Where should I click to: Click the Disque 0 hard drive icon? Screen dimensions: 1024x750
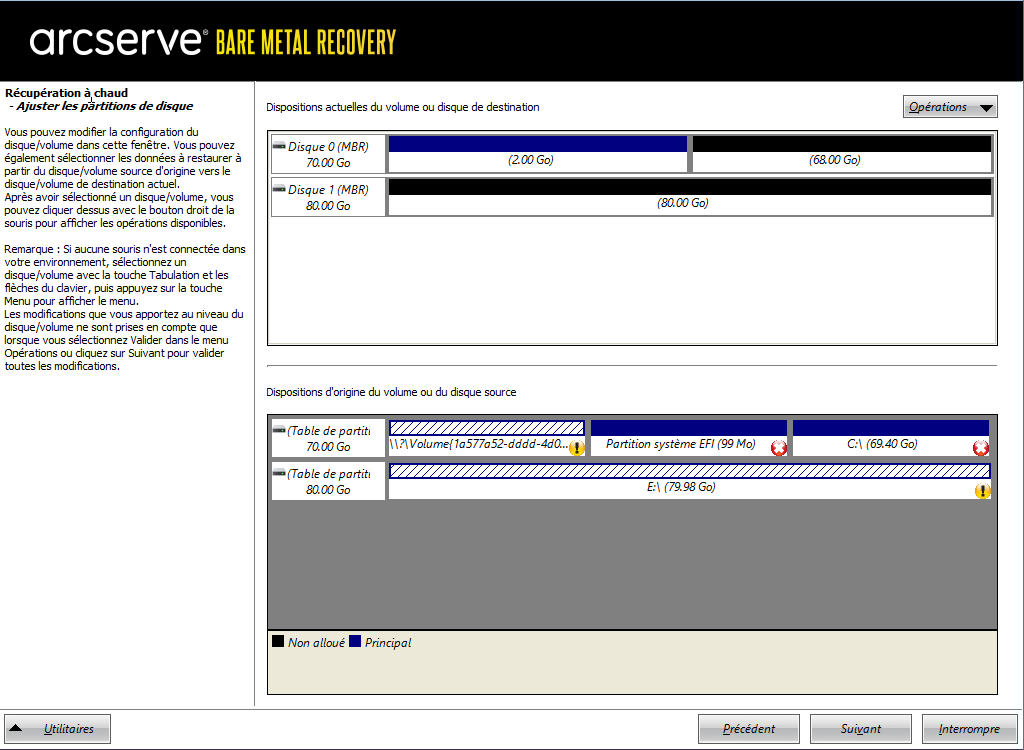pyautogui.click(x=279, y=146)
